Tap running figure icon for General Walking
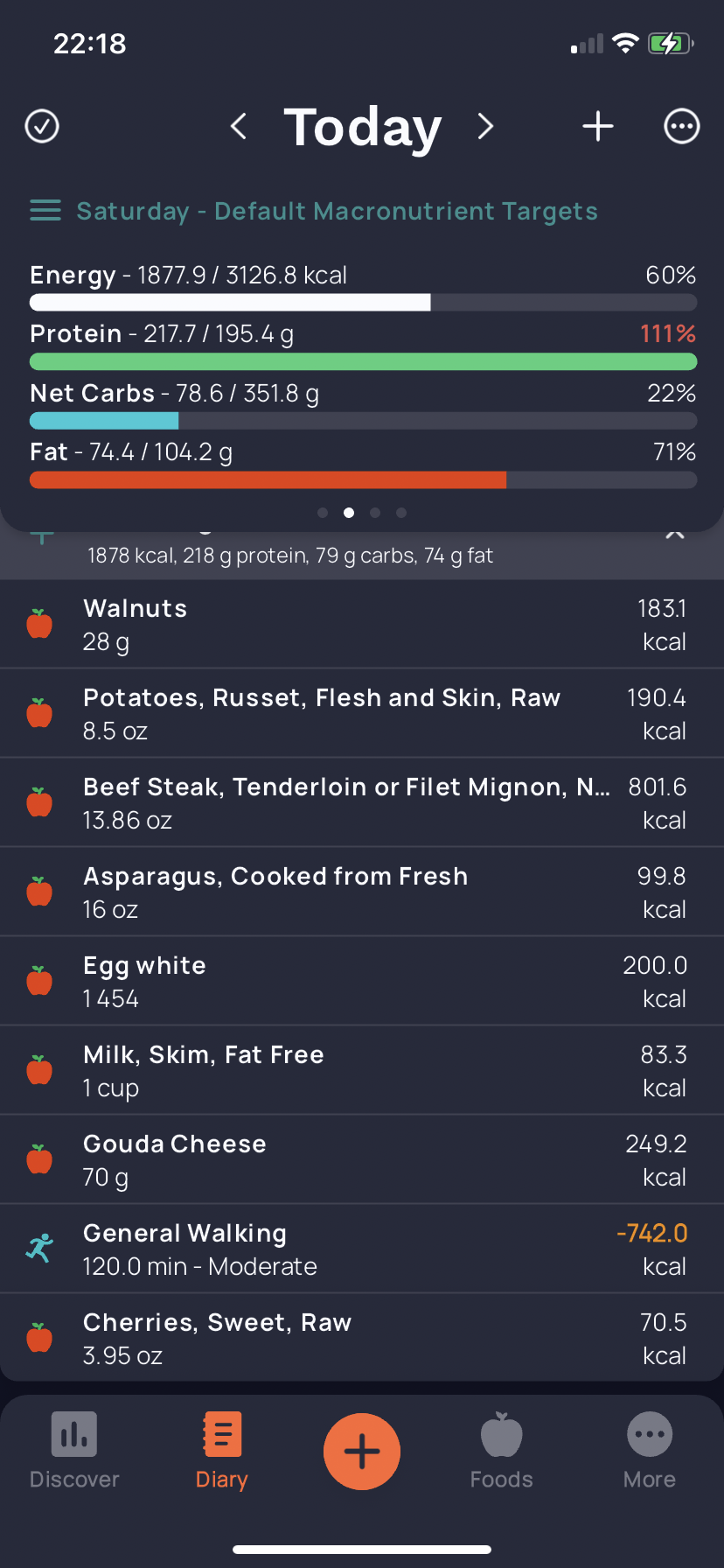Viewport: 724px width, 1568px height. [39, 1249]
